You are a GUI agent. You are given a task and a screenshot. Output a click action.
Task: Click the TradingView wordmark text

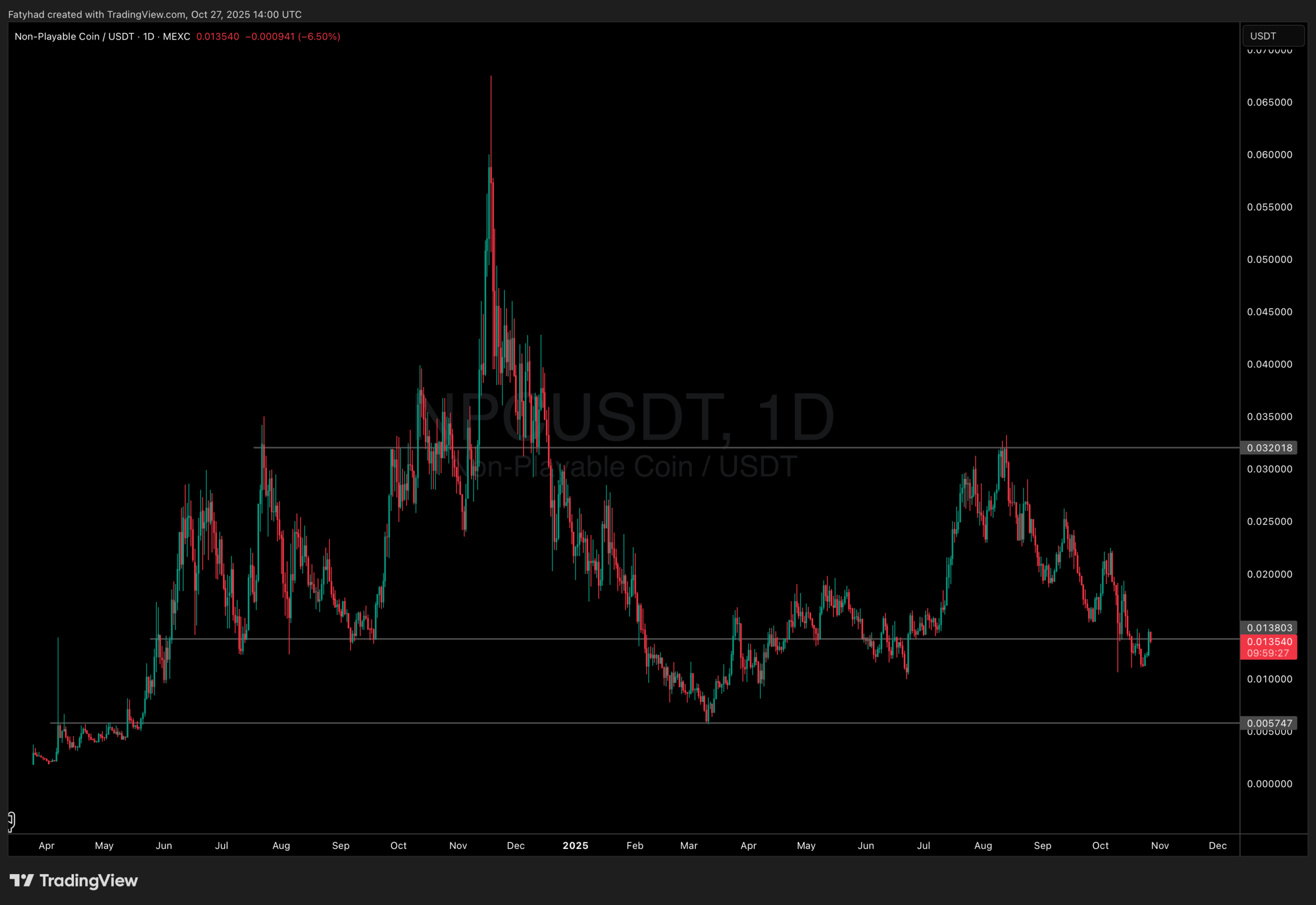pyautogui.click(x=88, y=880)
